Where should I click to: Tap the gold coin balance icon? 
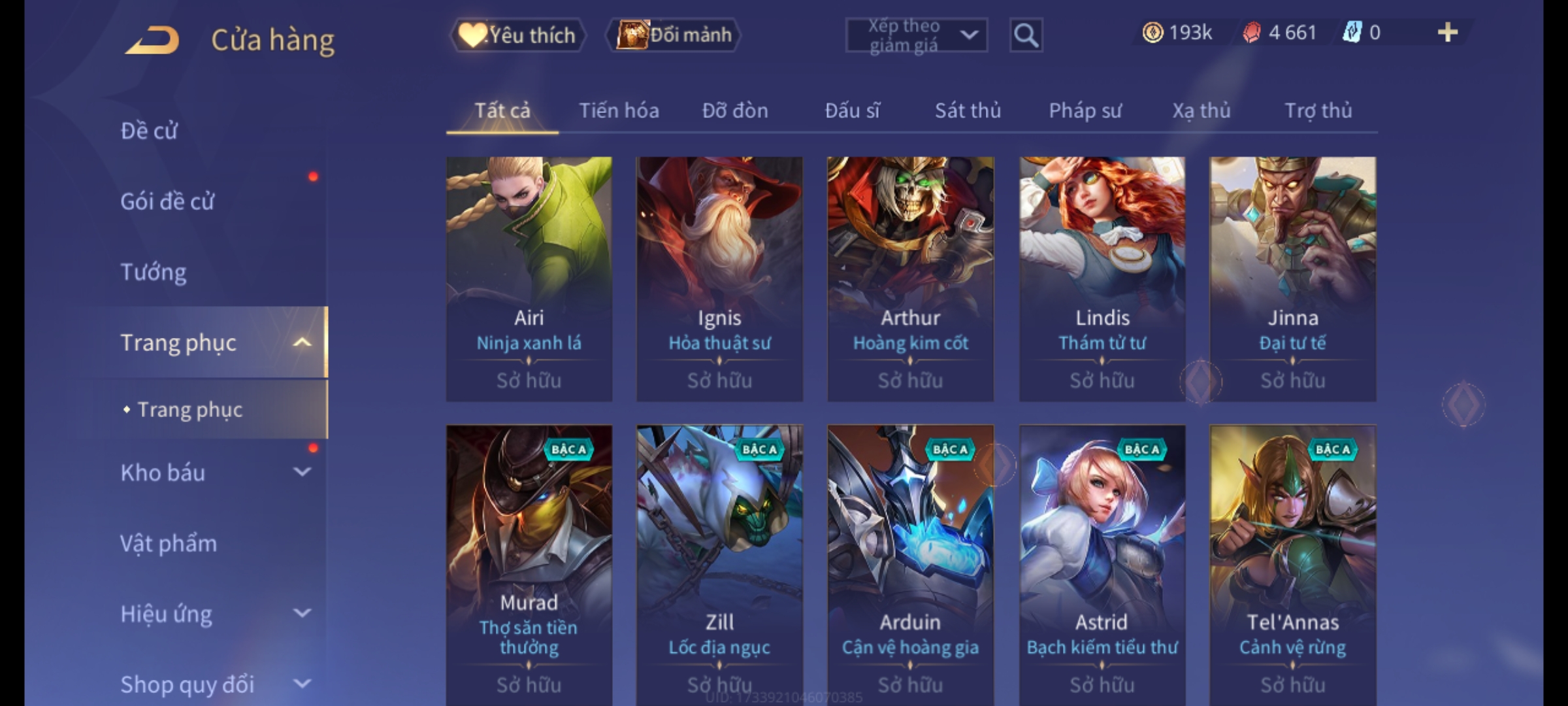coord(1152,33)
